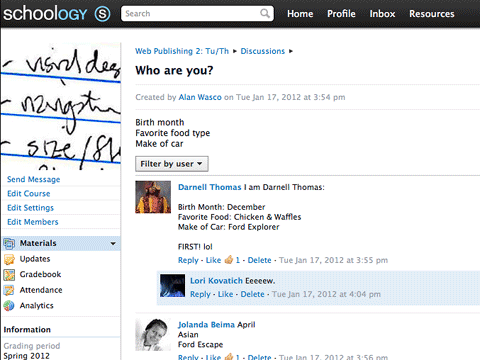Viewport: 480px width, 360px height.
Task: Click thumbs-up icon on Jolanda Beima post
Action: click(x=229, y=357)
